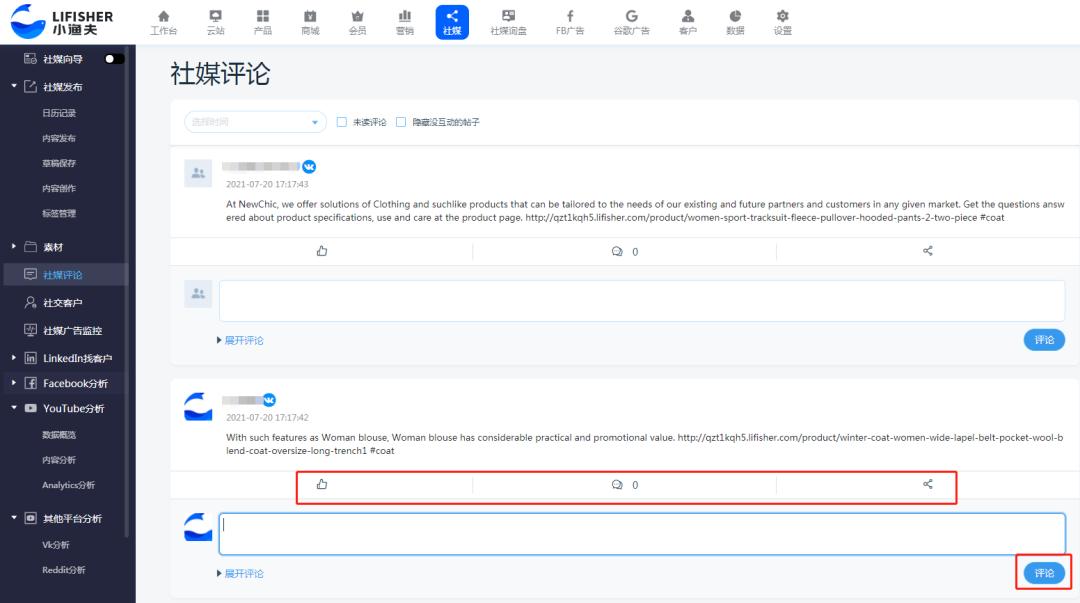Collapse the YouTube分析 sidebar group
The width and height of the screenshot is (1080, 603).
click(x=14, y=408)
